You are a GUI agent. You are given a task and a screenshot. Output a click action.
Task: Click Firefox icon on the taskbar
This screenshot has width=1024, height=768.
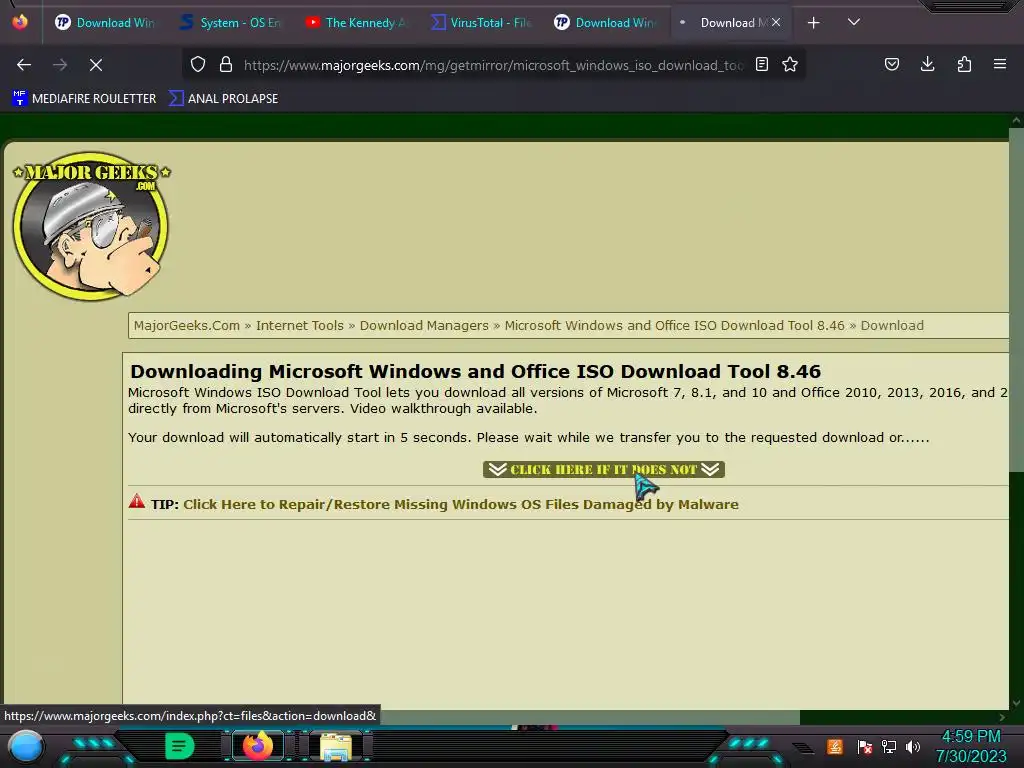(x=257, y=746)
